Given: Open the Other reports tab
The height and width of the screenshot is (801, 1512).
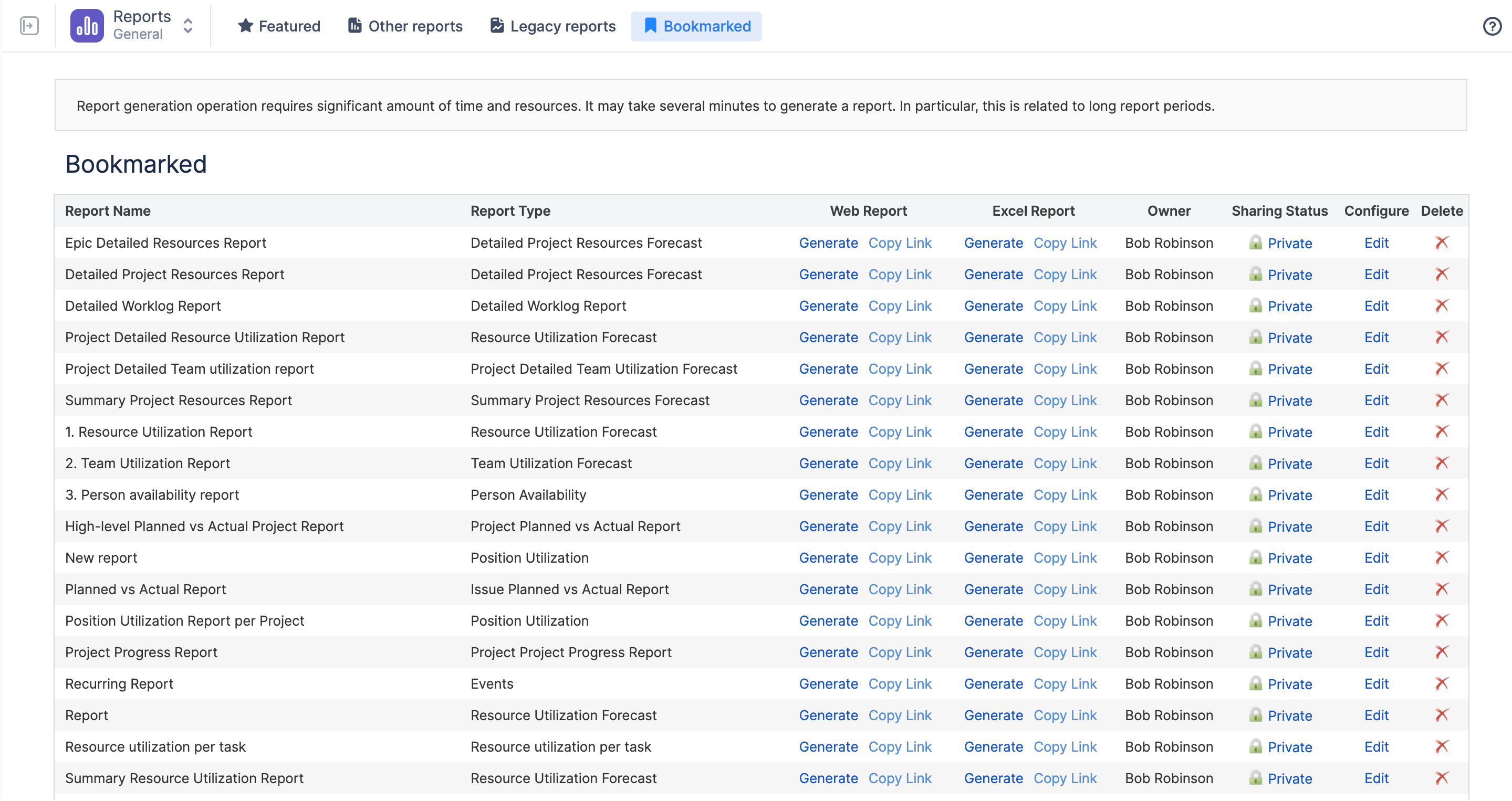Looking at the screenshot, I should click(405, 26).
